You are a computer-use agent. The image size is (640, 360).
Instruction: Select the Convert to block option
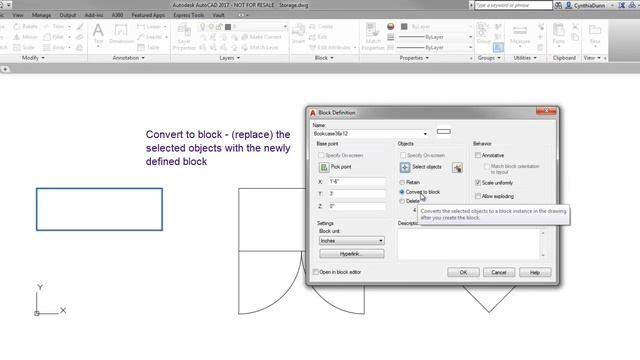pos(402,192)
